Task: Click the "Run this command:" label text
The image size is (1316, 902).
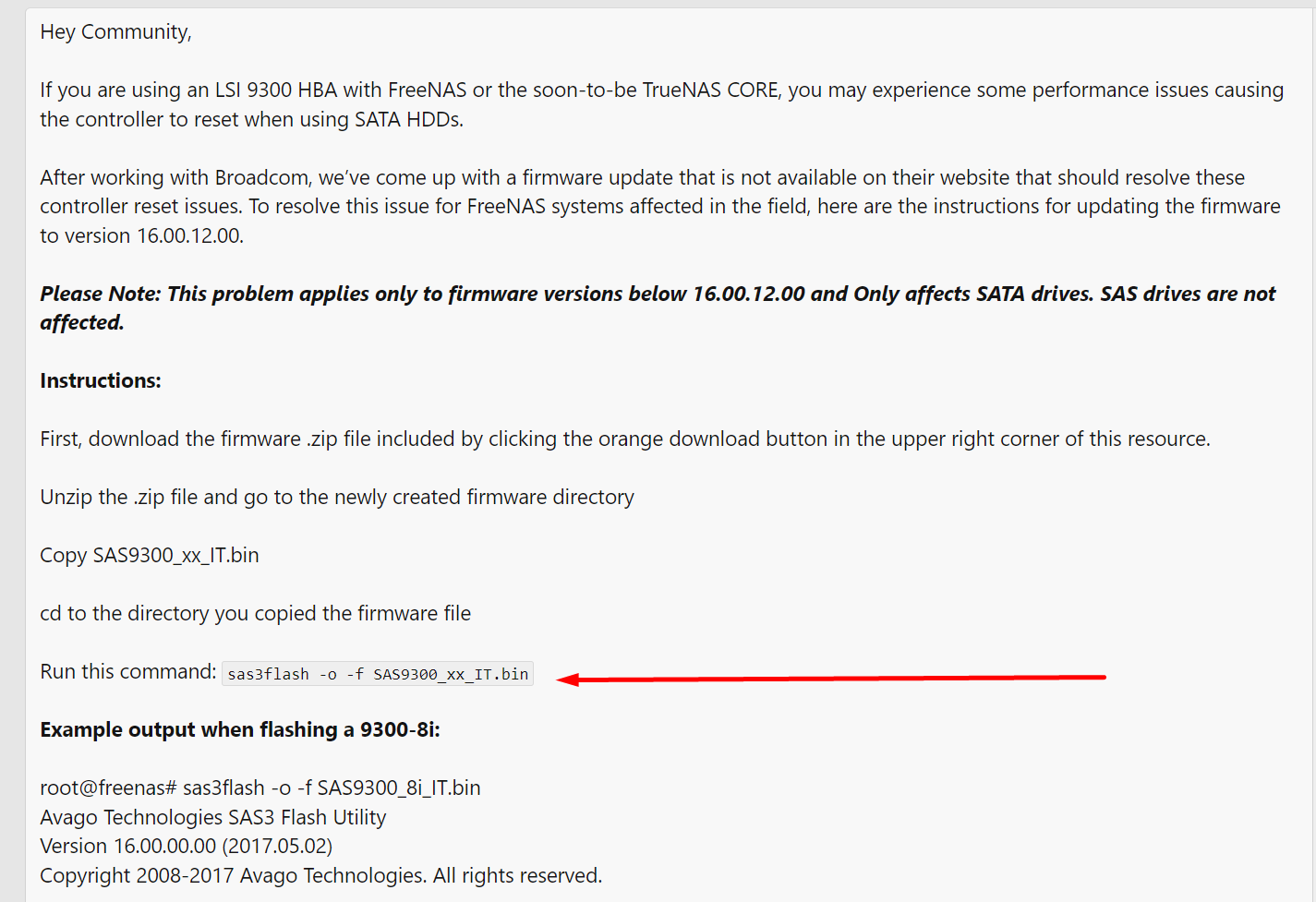Action: pyautogui.click(x=127, y=672)
